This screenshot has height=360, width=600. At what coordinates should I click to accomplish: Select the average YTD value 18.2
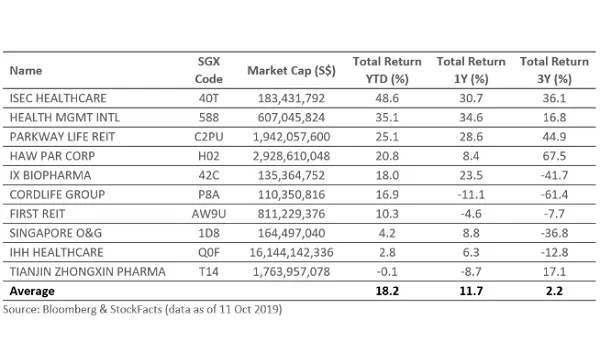(387, 291)
